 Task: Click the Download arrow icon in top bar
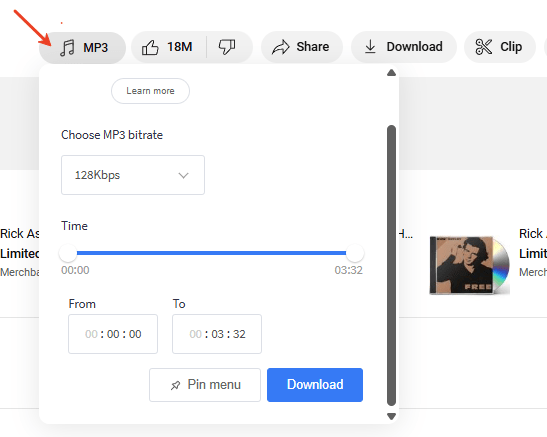pyautogui.click(x=370, y=47)
